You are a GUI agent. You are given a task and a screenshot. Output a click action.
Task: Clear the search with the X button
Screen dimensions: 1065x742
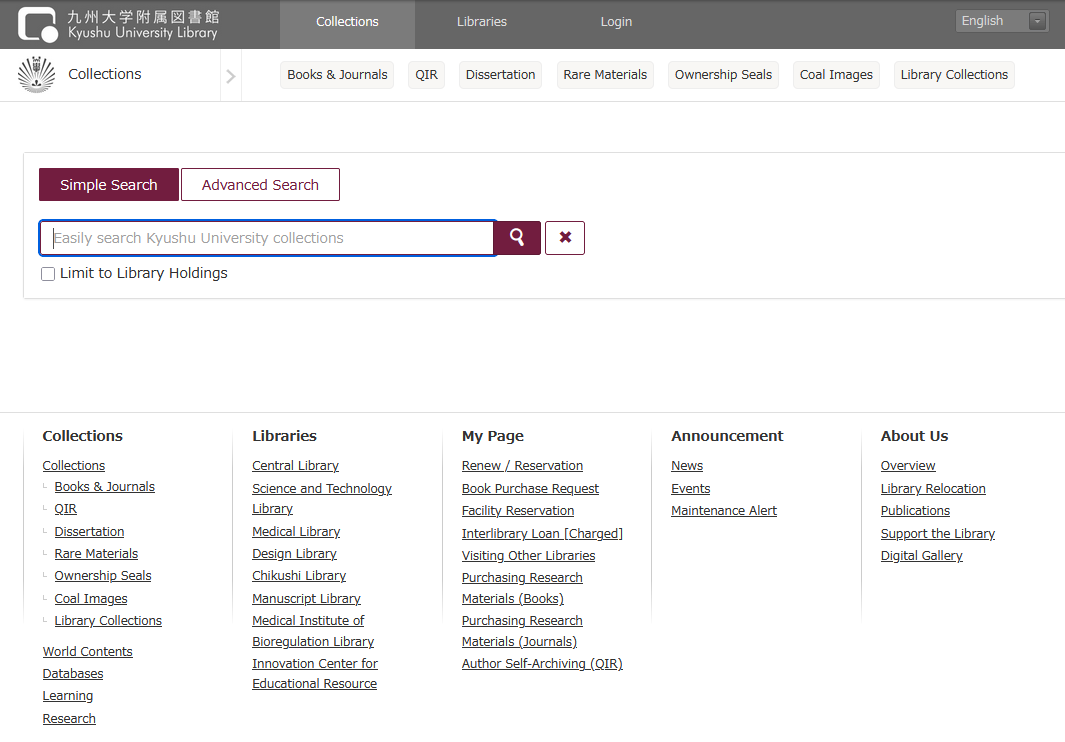565,238
